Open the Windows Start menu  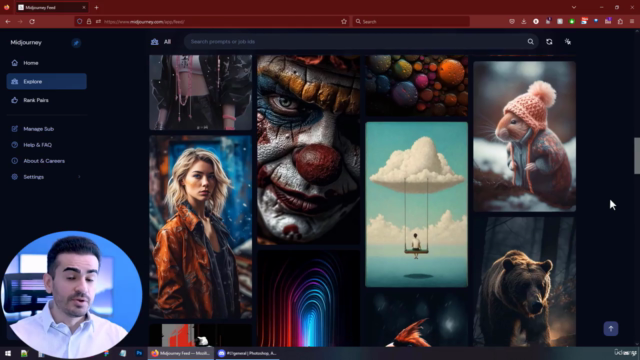click(8, 353)
